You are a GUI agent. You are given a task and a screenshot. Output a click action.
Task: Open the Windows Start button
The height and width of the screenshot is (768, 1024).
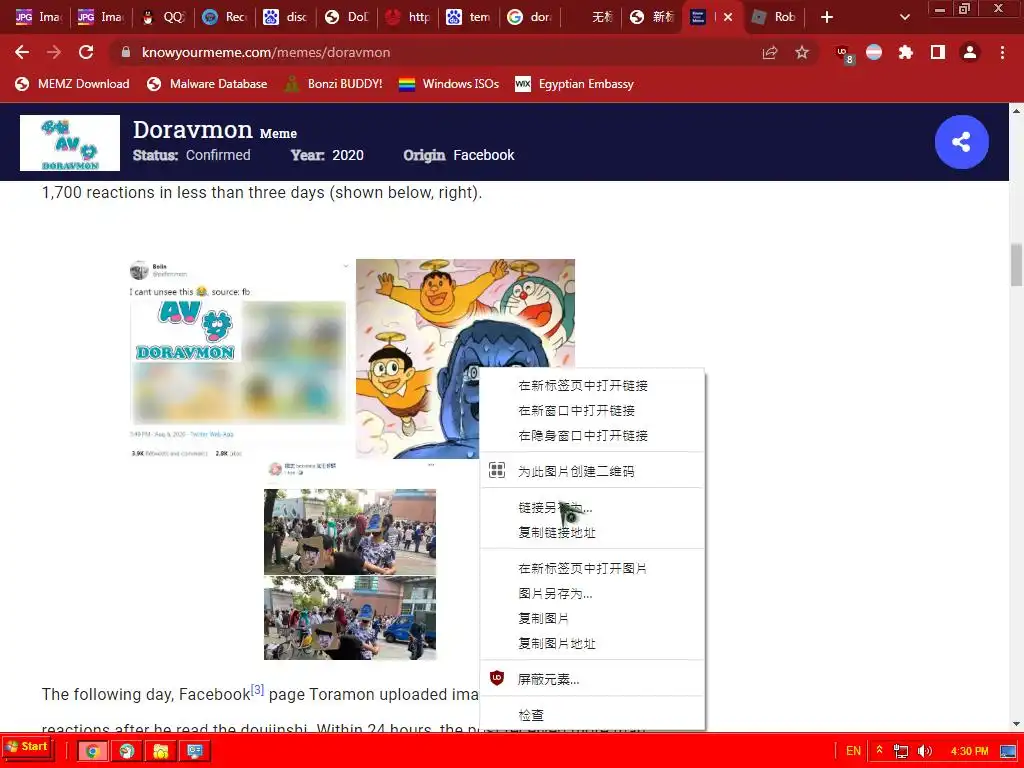(x=27, y=746)
